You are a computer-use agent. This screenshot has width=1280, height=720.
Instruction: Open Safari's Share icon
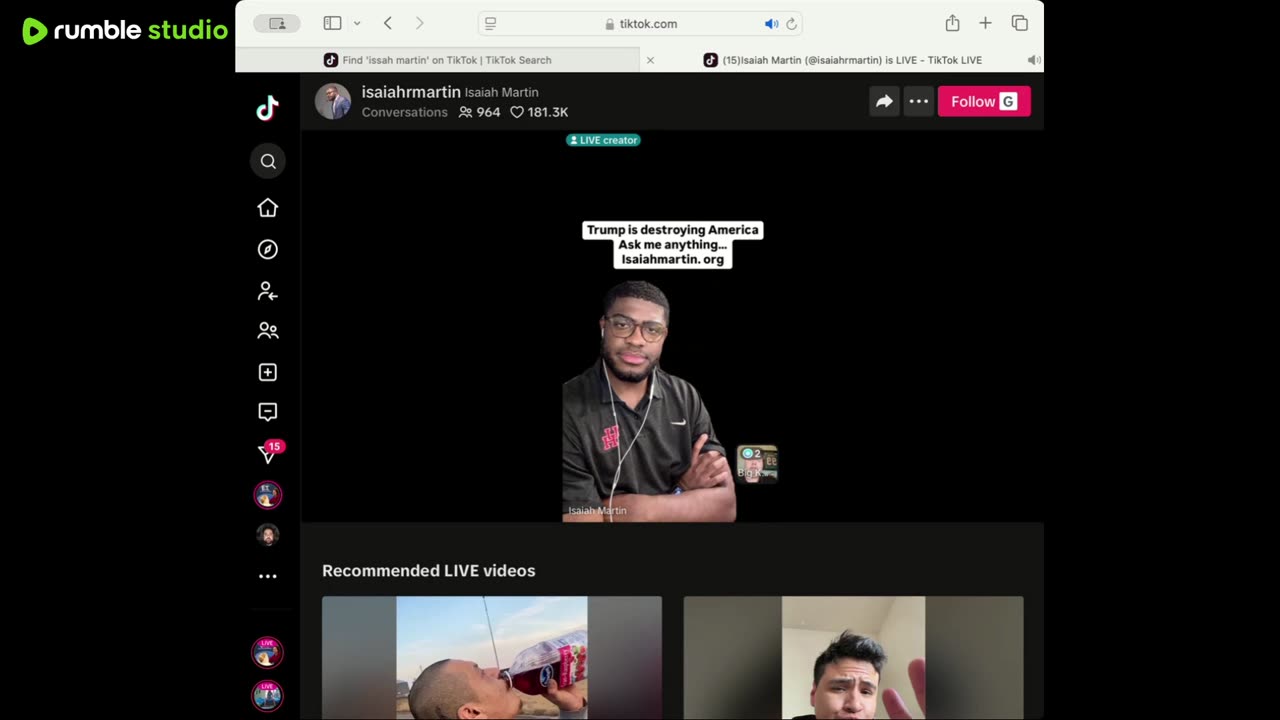(x=952, y=23)
